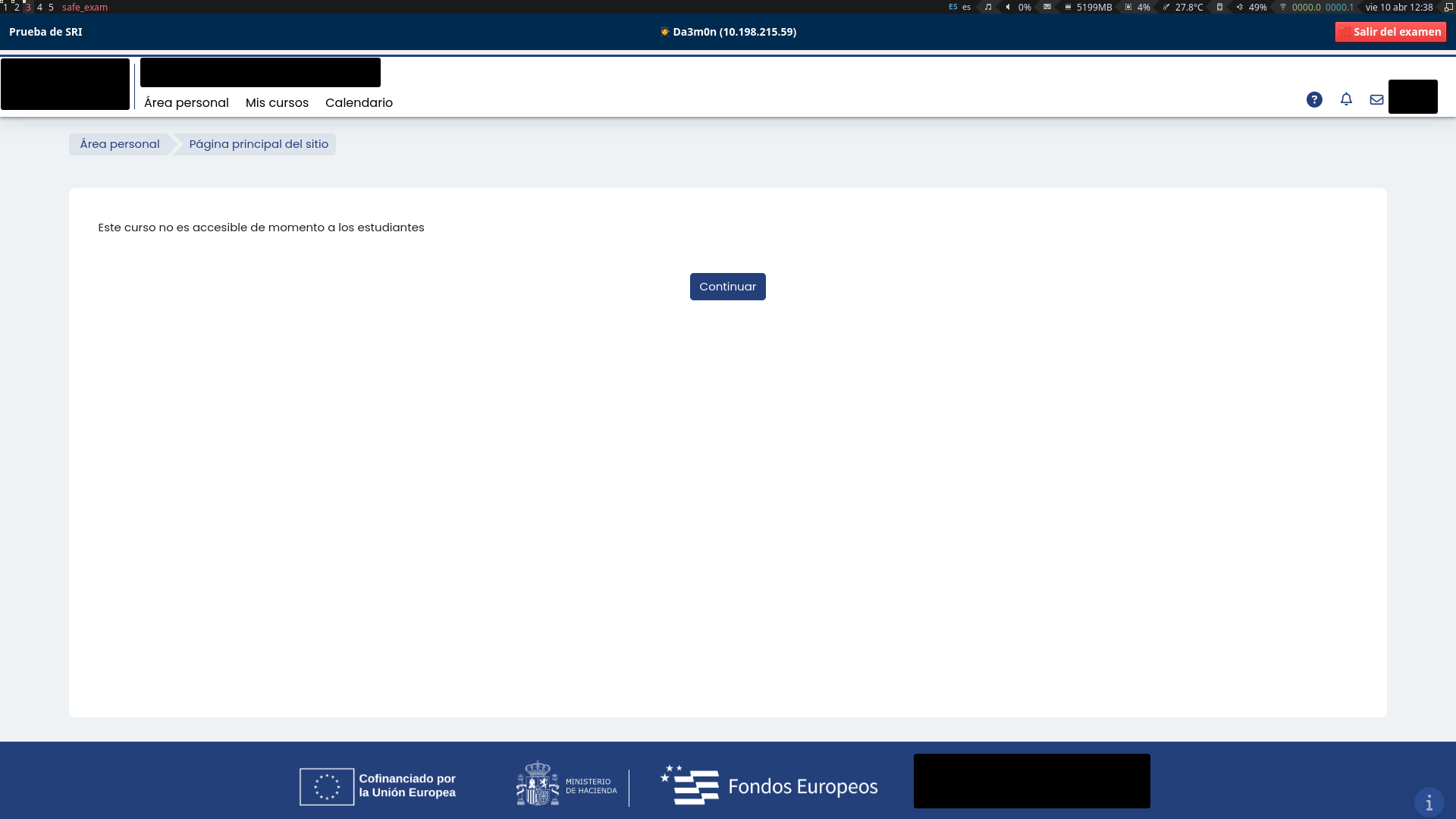Click the wifi icon in status bar
Screen dimensions: 1456x819
pyautogui.click(x=1283, y=7)
